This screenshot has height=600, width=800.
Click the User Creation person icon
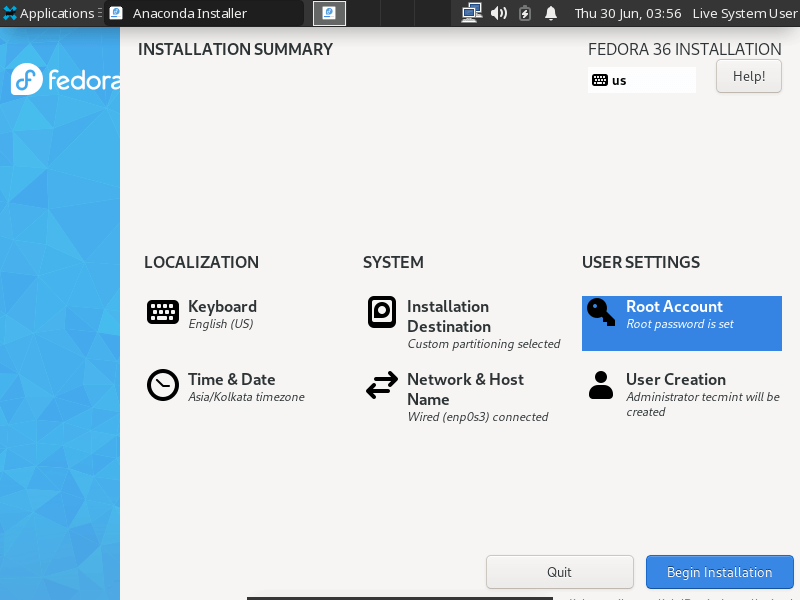pyautogui.click(x=601, y=385)
